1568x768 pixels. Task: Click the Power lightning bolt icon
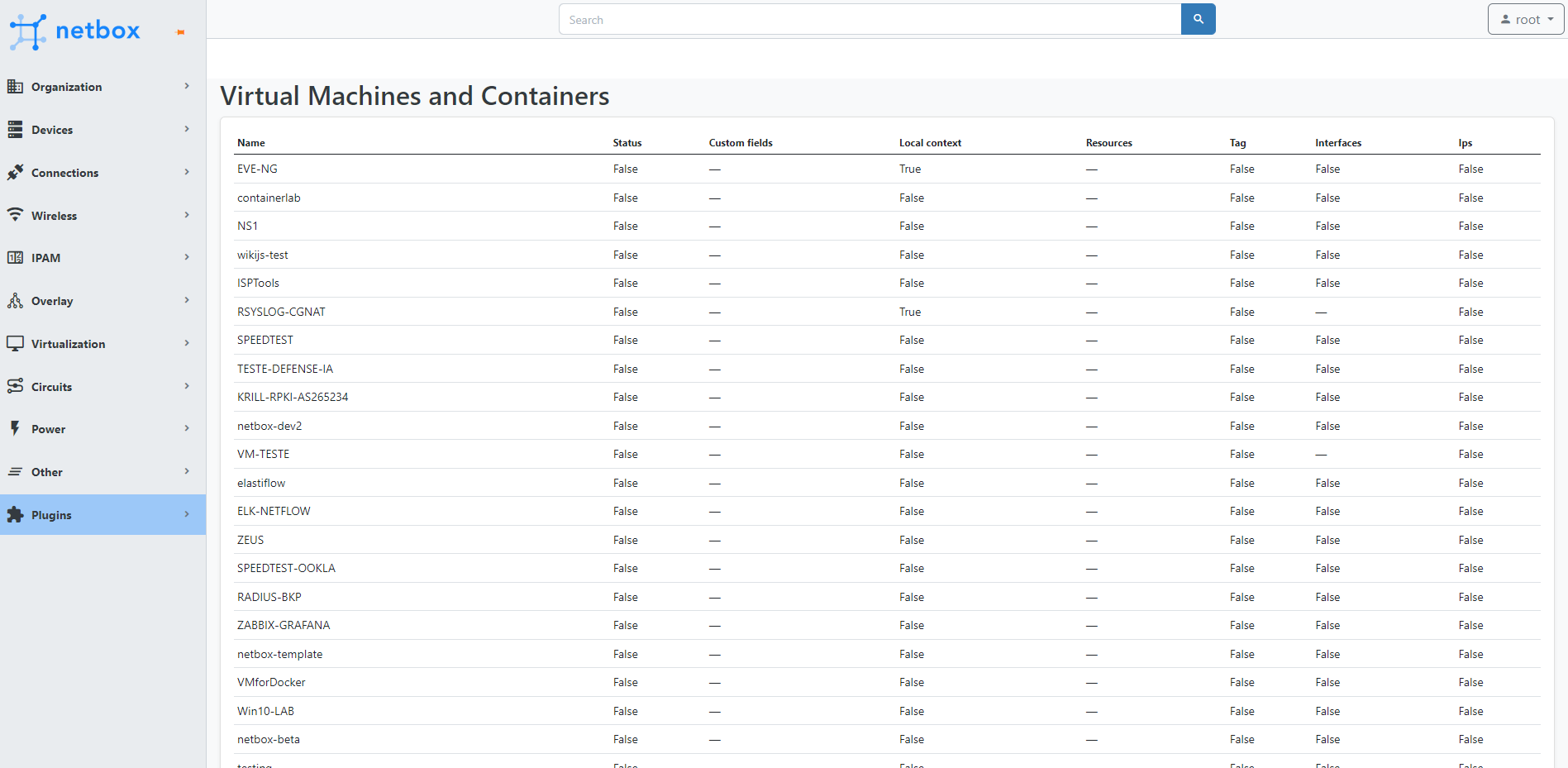pyautogui.click(x=15, y=428)
